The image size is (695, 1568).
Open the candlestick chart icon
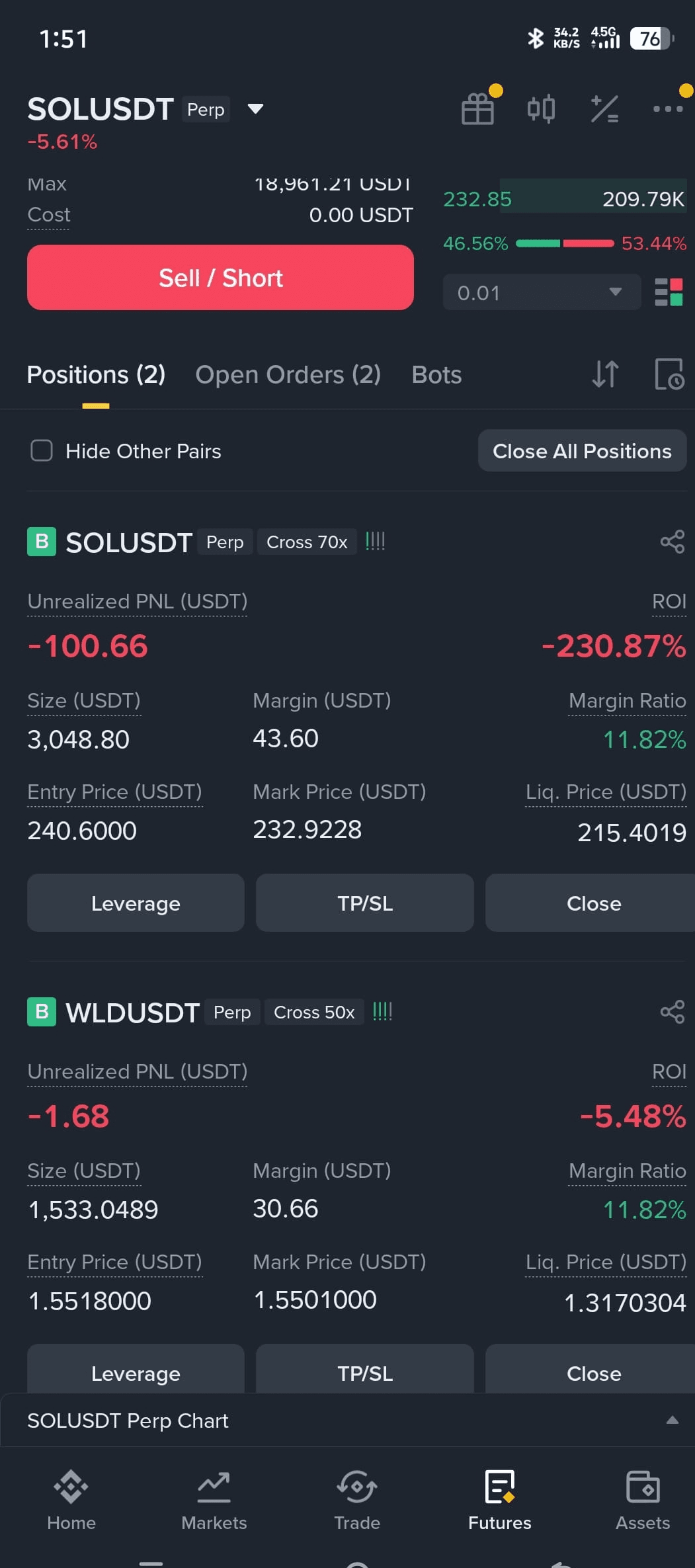coord(541,108)
